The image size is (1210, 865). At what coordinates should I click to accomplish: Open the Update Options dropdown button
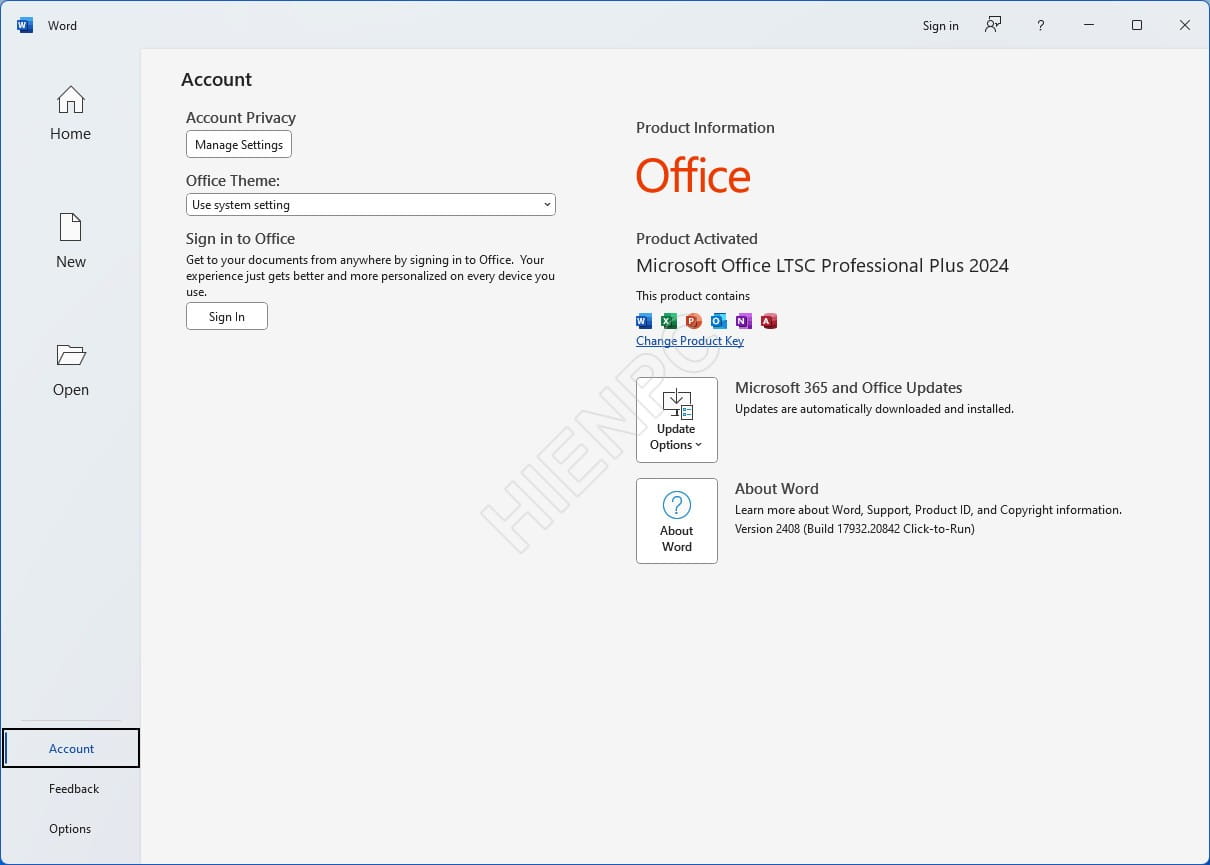click(x=677, y=420)
